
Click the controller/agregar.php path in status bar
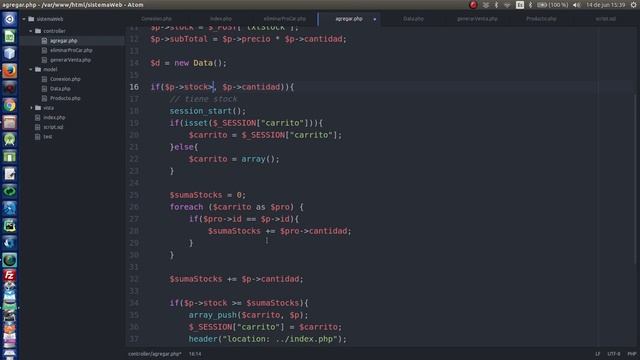point(155,354)
